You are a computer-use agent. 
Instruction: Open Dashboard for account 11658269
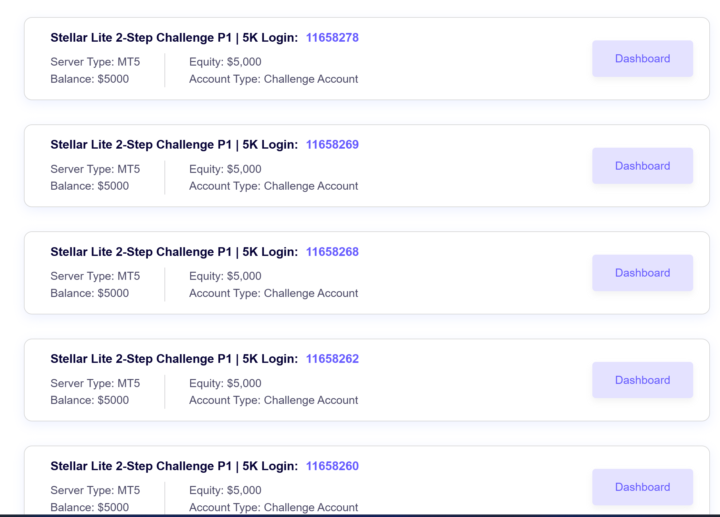pos(642,166)
